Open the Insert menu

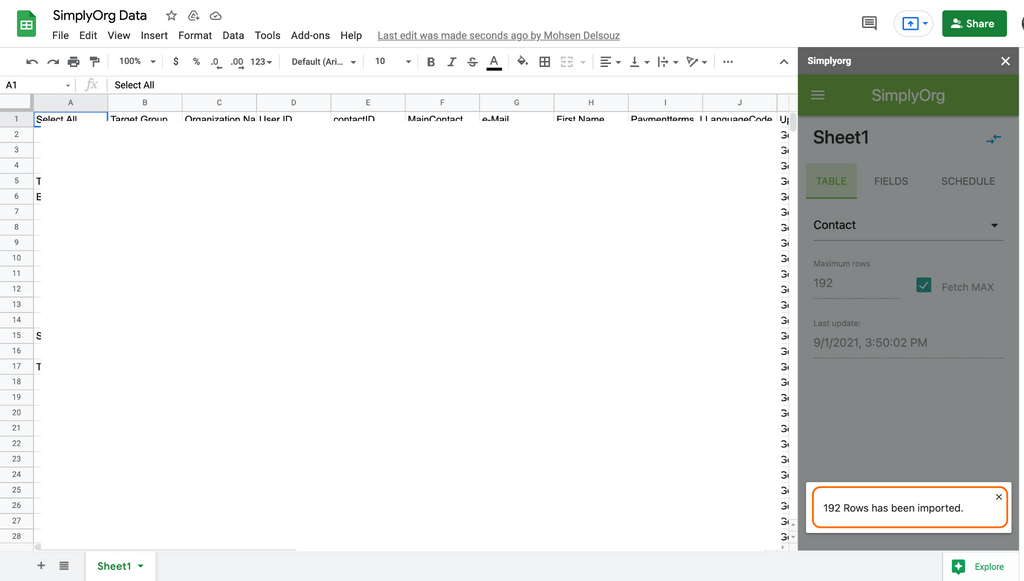pos(154,35)
